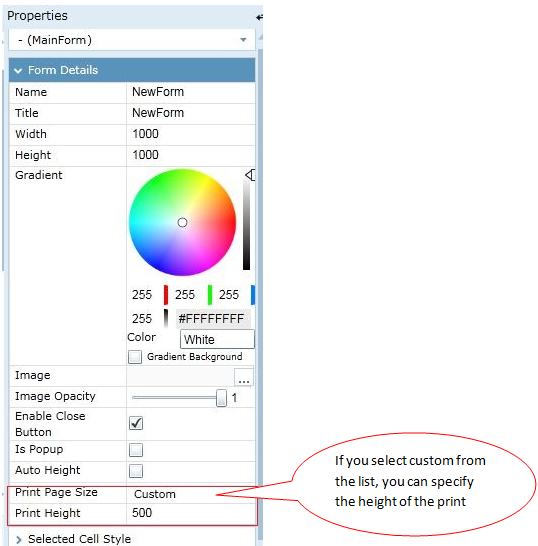
Task: Click the hex color #FFFFFFFF field
Action: coord(213,319)
